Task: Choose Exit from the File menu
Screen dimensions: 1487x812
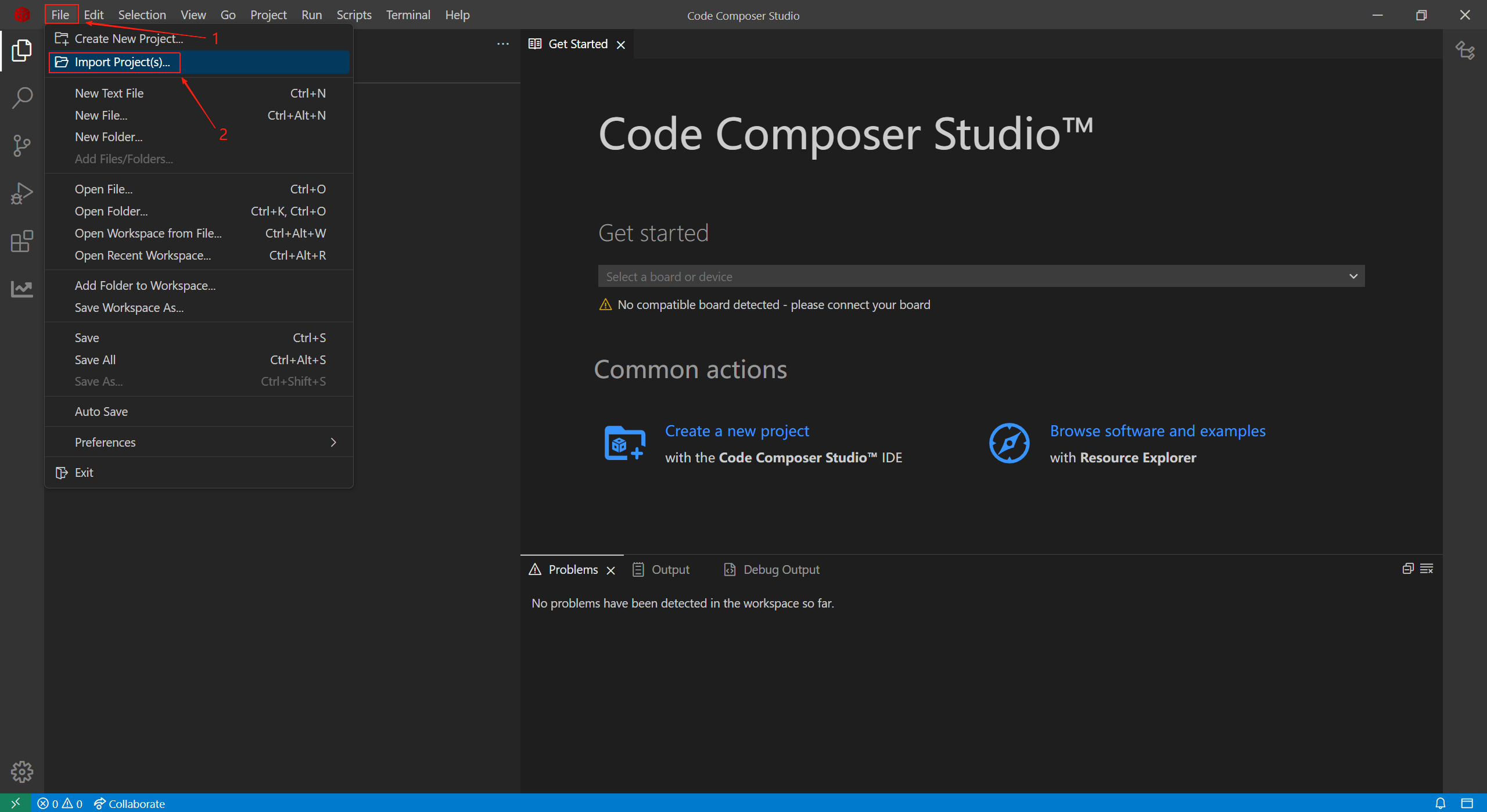Action: pyautogui.click(x=199, y=473)
